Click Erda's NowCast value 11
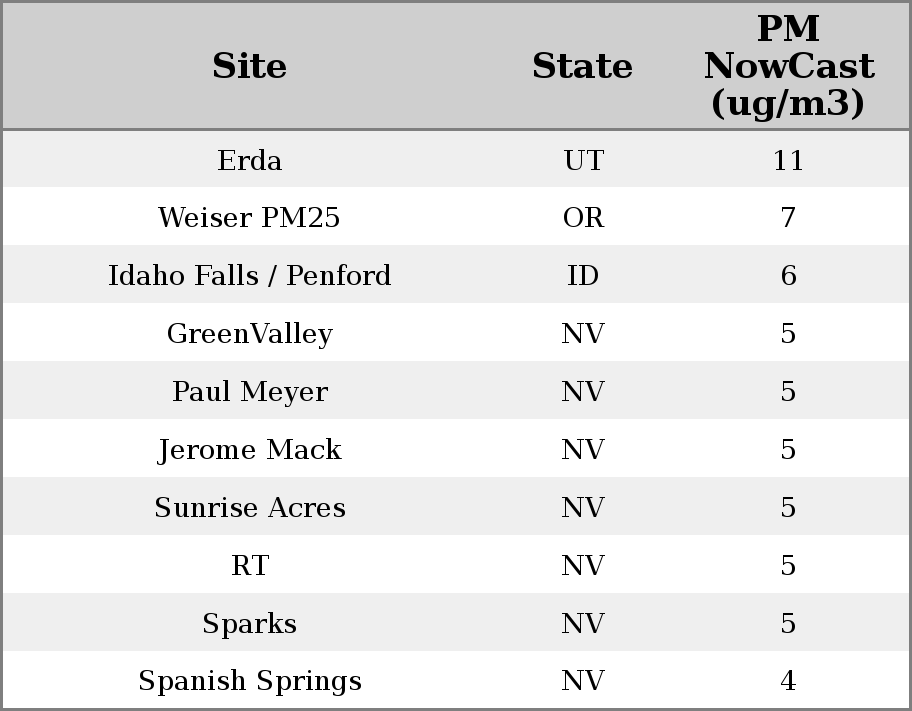This screenshot has width=912, height=711. tap(788, 160)
